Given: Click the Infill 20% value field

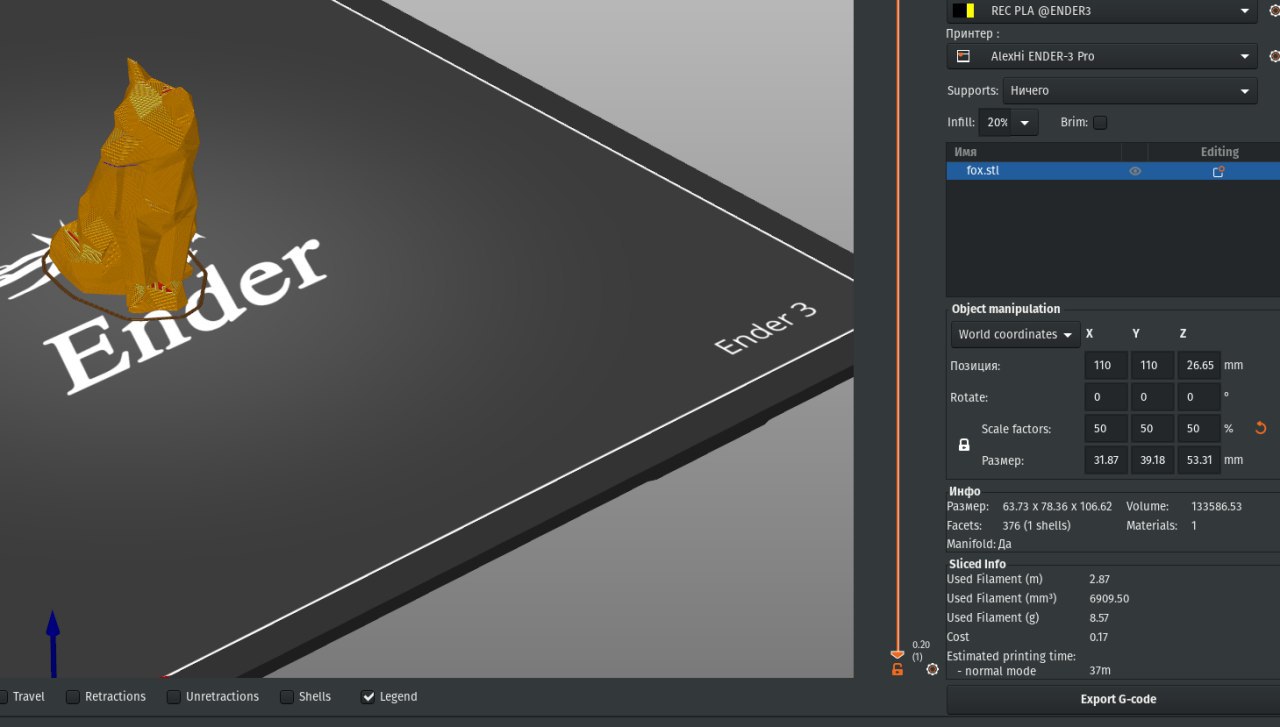Looking at the screenshot, I should click(x=995, y=122).
